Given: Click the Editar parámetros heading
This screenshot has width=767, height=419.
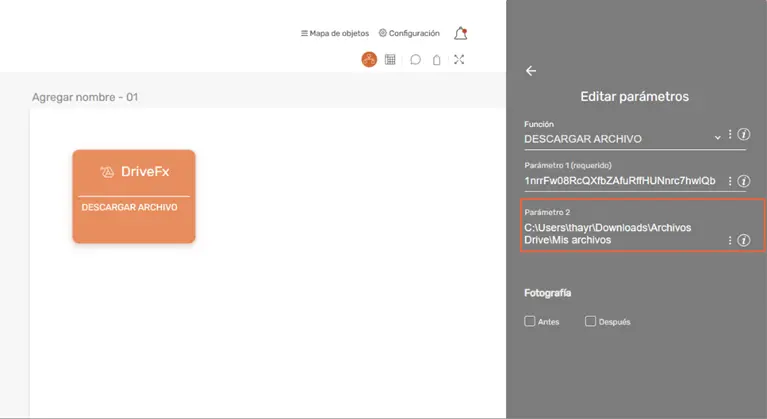Looking at the screenshot, I should [x=634, y=96].
